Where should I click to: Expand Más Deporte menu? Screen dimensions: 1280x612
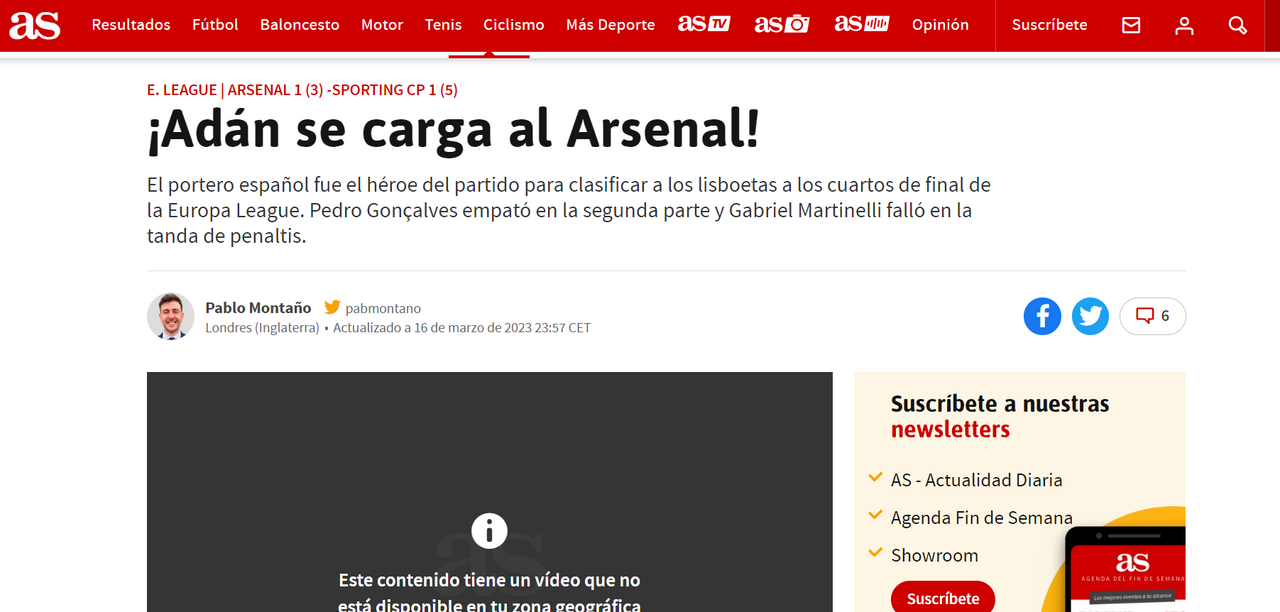coord(610,25)
